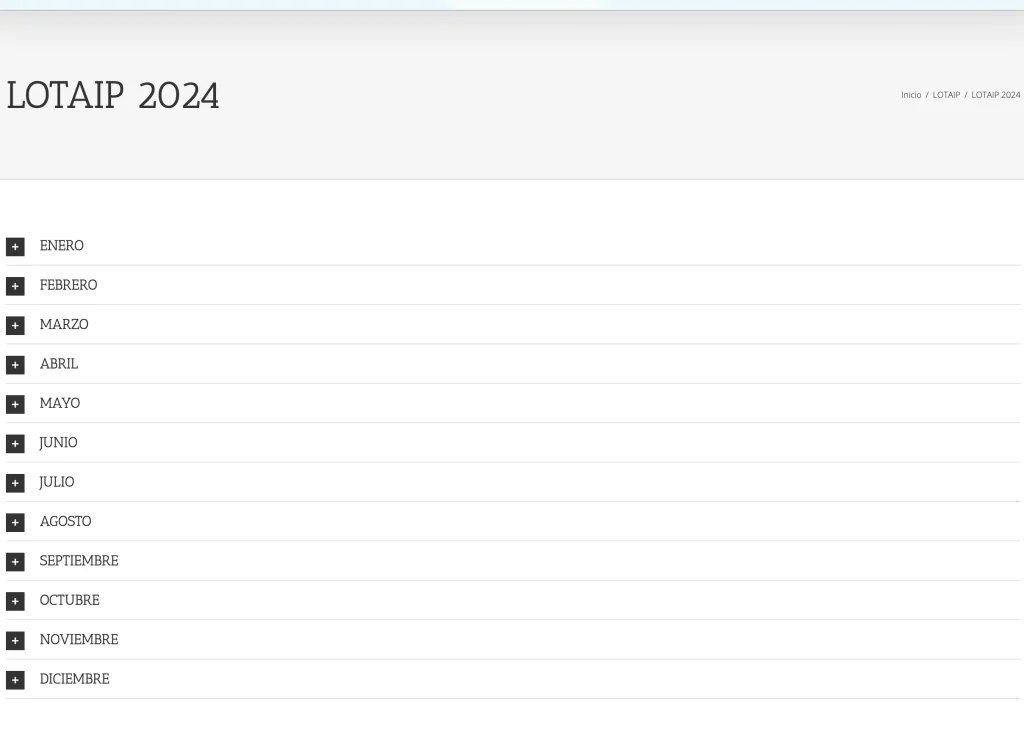Image resolution: width=1024 pixels, height=737 pixels.
Task: Hit the plus icon next to AGOSTO
Action: pos(15,522)
